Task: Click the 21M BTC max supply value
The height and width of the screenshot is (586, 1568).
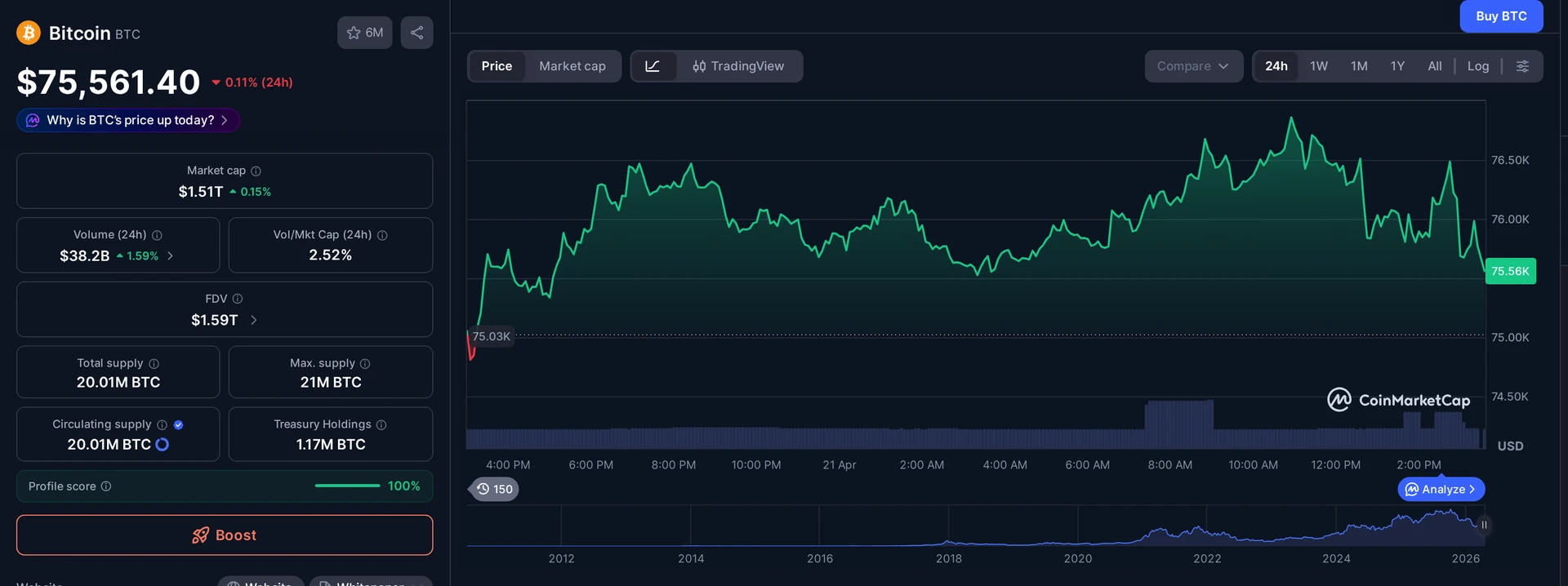Action: [331, 382]
